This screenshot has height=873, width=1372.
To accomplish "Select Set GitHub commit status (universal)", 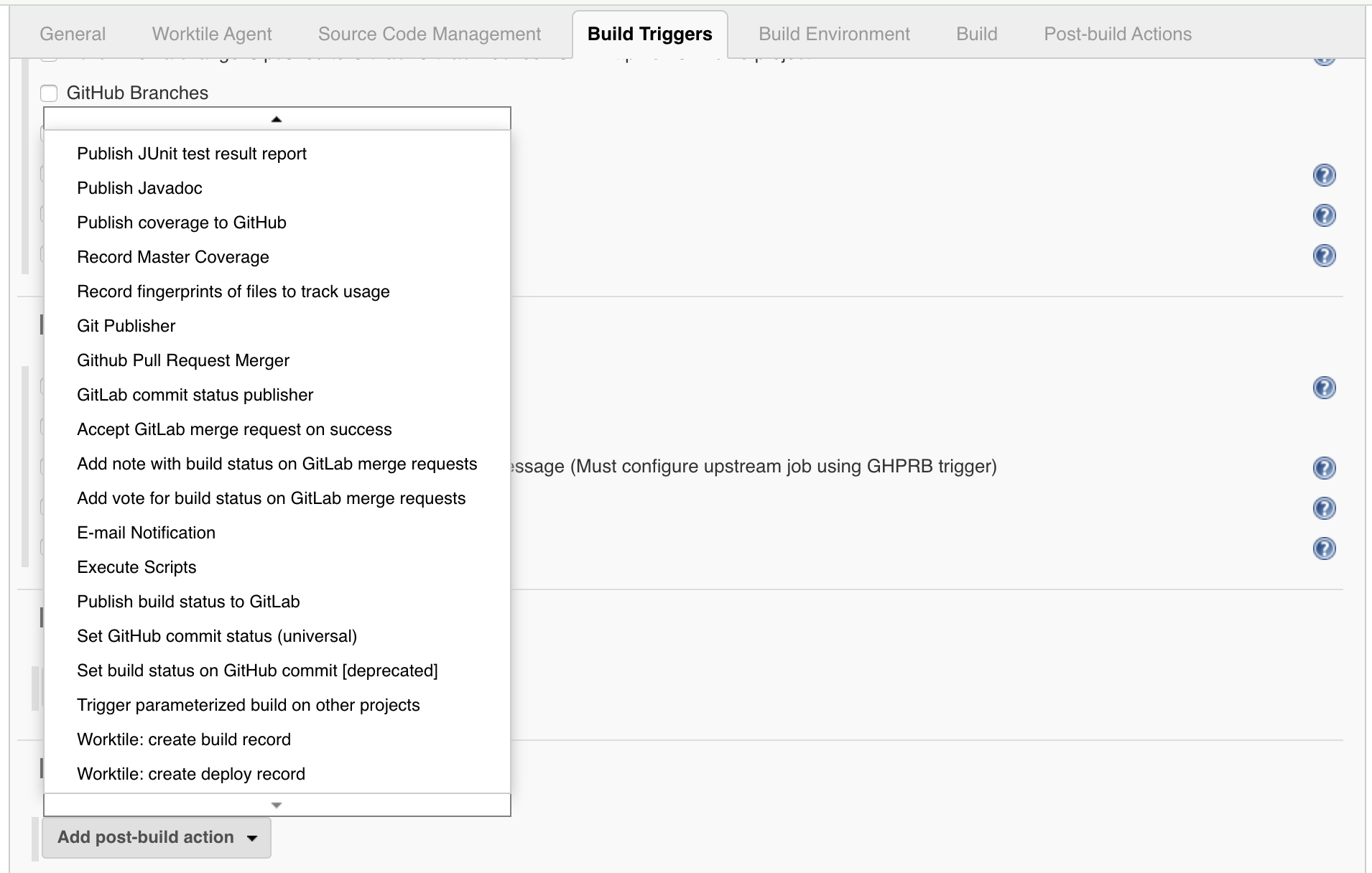I will pos(217,636).
